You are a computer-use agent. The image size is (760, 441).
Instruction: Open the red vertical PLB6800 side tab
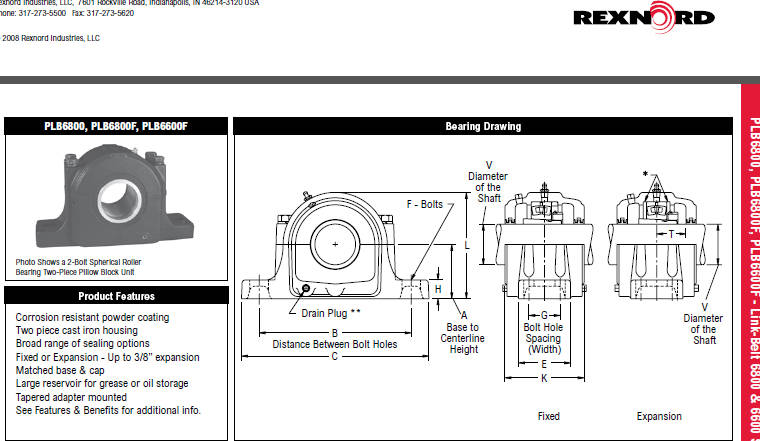pos(750,270)
